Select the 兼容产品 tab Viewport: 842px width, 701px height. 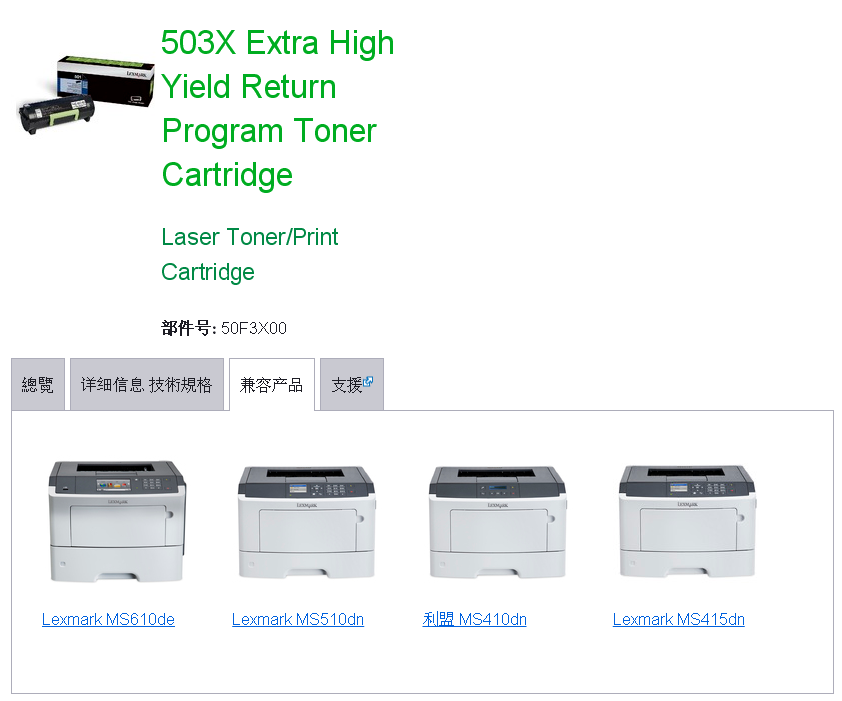click(x=272, y=385)
